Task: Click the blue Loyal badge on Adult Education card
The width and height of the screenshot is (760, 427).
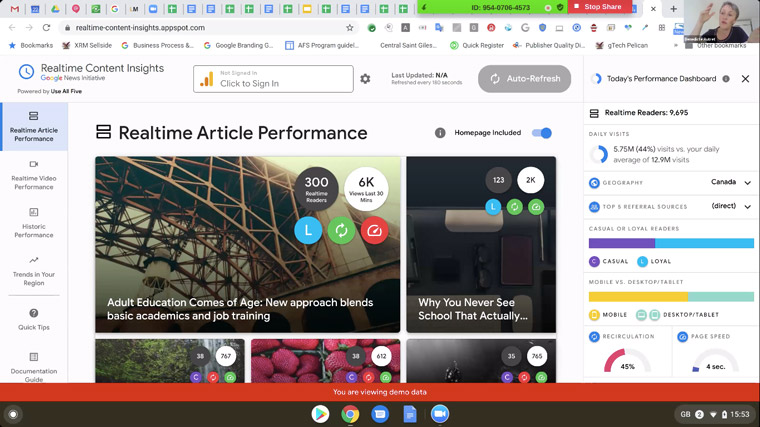Action: pyautogui.click(x=308, y=230)
